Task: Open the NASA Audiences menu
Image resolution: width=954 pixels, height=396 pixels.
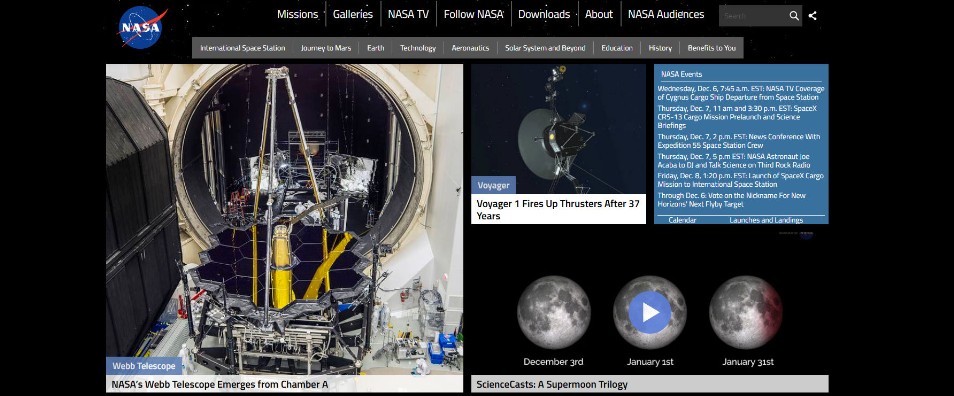Action: [x=666, y=14]
